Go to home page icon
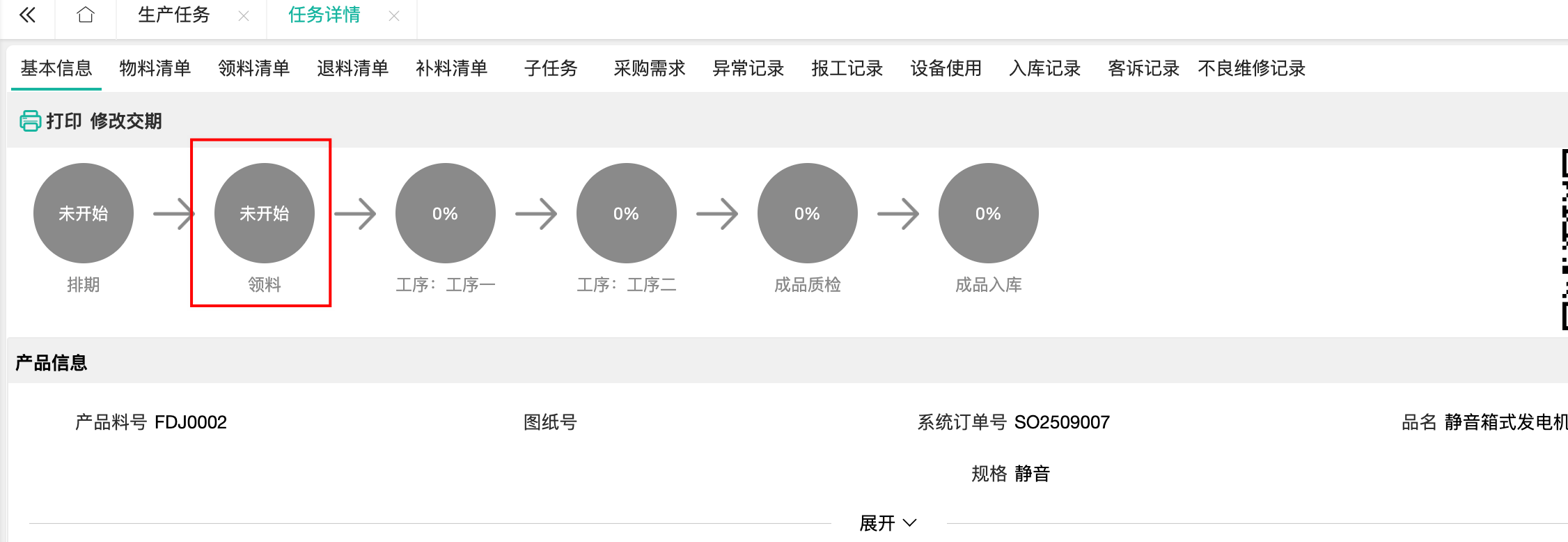Screen dimensions: 1568x542 [x=86, y=15]
